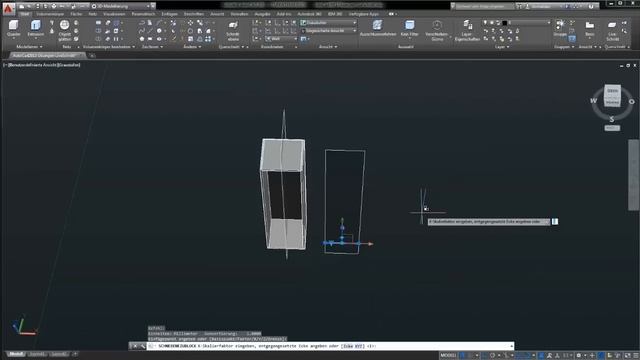640x360 pixels.
Task: Click the viewport view and visual style label
Action: 42,65
